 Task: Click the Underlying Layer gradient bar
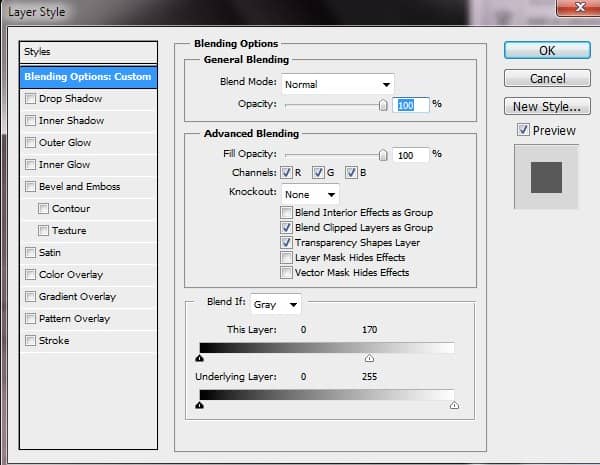tap(327, 395)
